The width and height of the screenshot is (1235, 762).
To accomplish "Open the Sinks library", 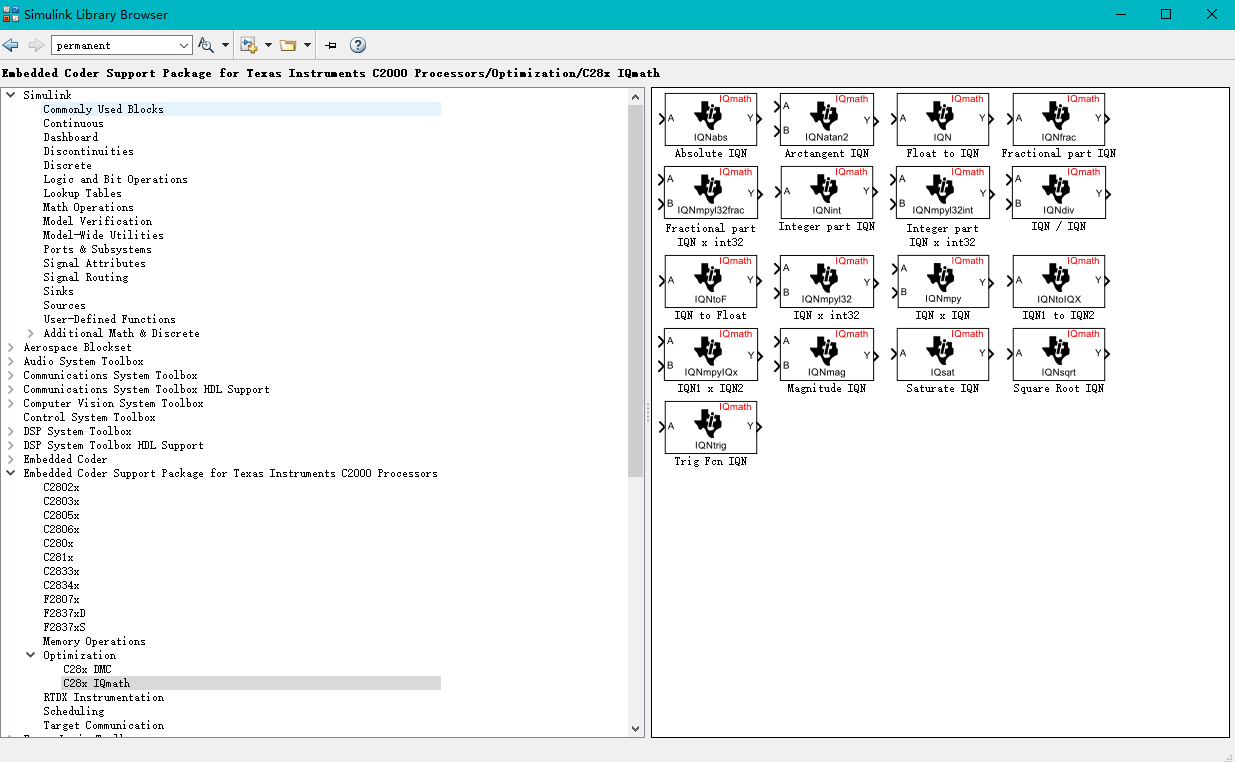I will point(58,291).
